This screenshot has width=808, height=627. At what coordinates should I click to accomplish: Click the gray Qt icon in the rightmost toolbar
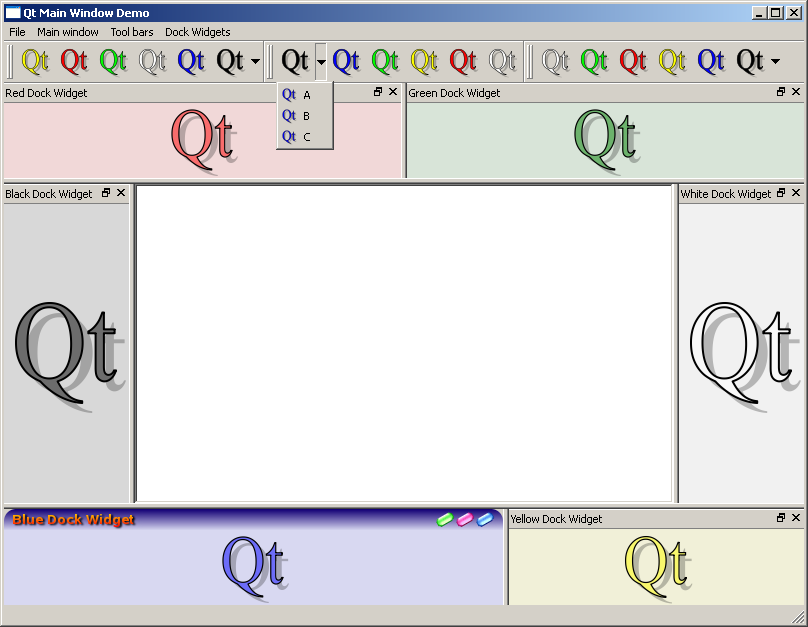tap(555, 61)
